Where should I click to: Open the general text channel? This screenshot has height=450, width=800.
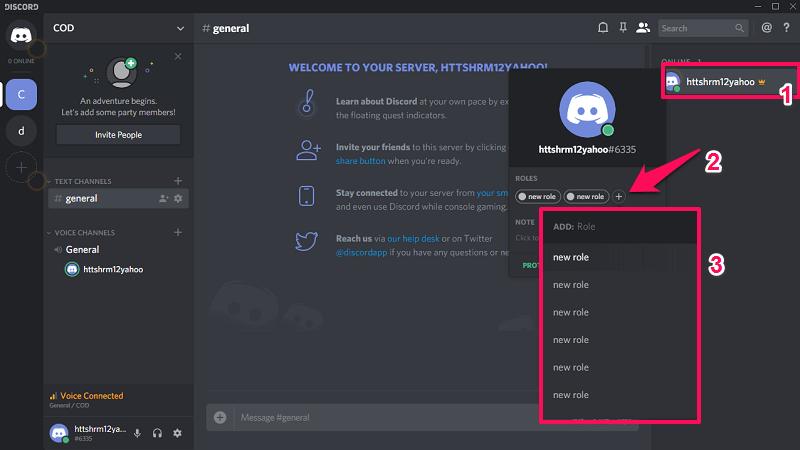coord(118,198)
